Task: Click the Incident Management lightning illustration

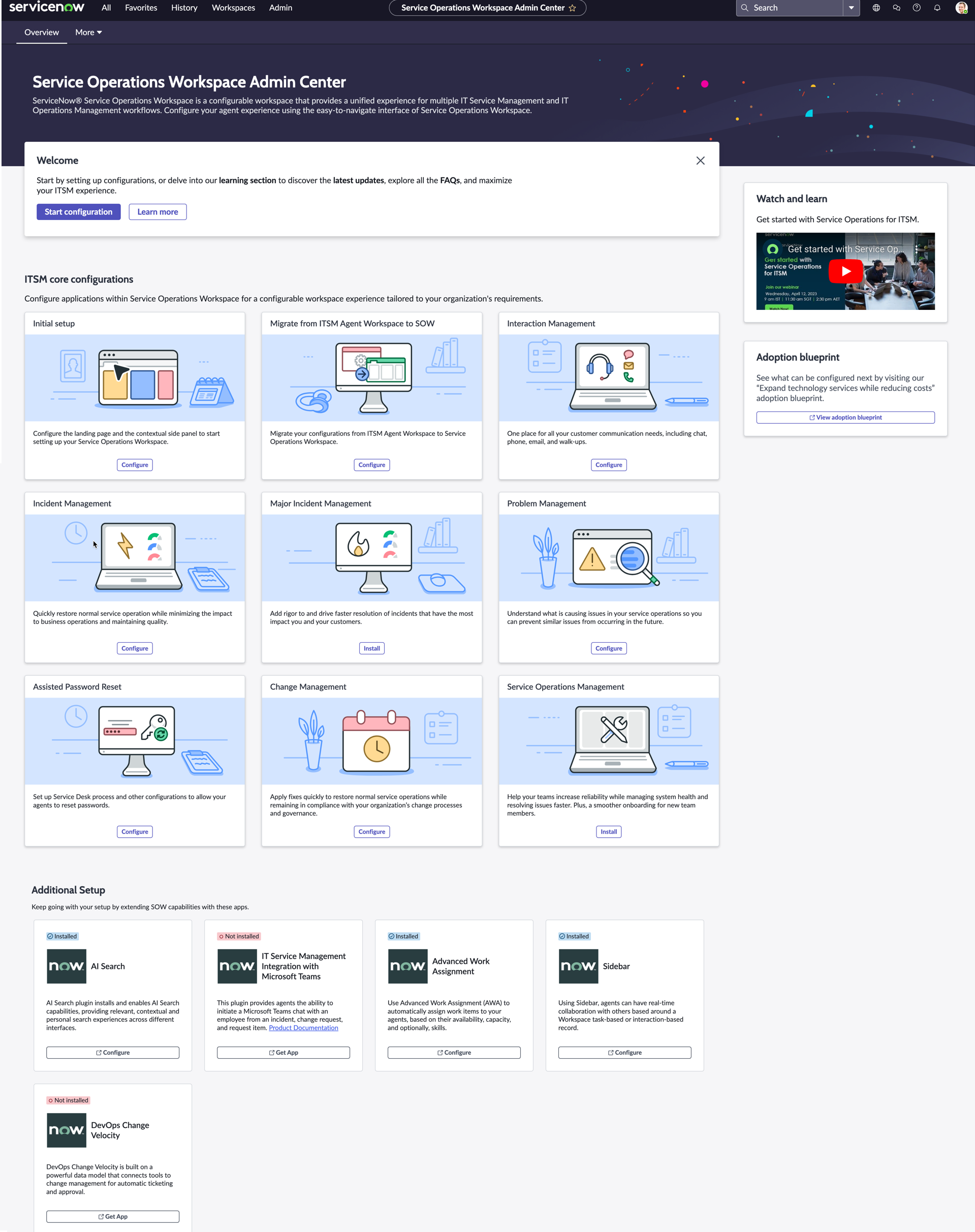Action: pos(135,558)
